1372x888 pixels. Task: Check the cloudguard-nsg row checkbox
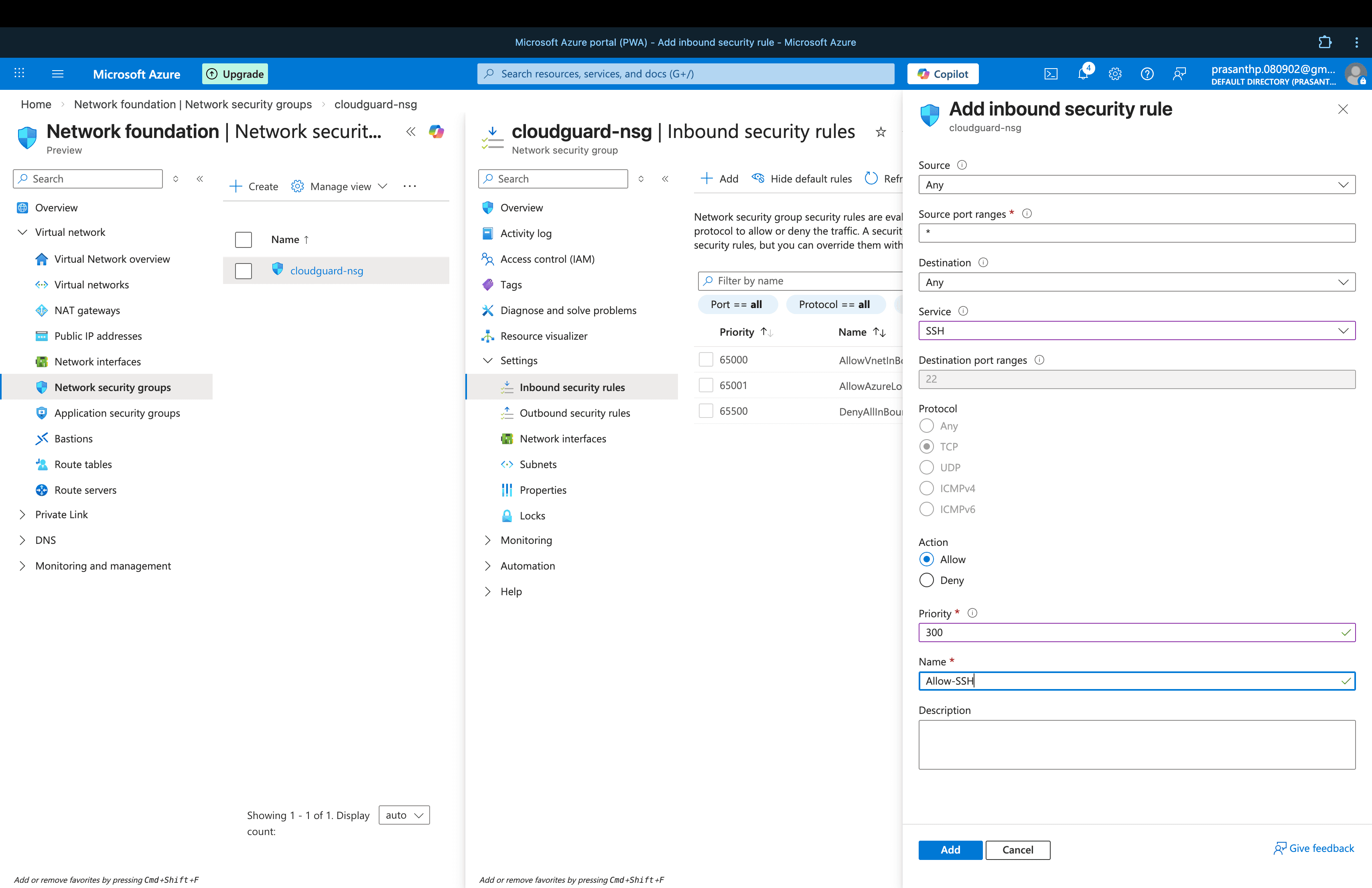pos(243,271)
